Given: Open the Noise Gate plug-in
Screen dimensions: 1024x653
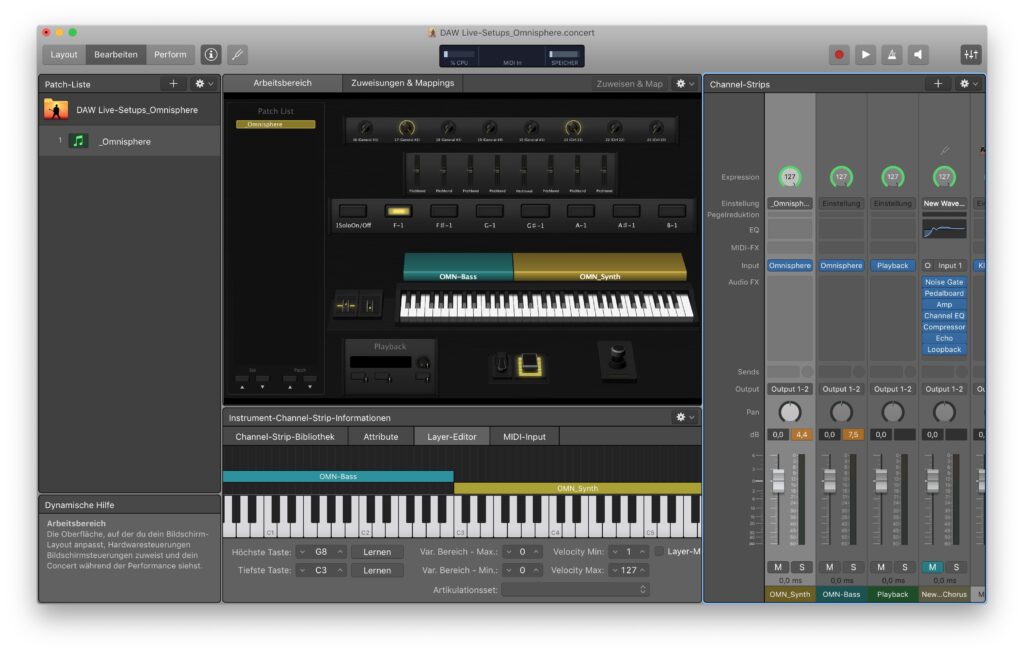Looking at the screenshot, I should [944, 282].
